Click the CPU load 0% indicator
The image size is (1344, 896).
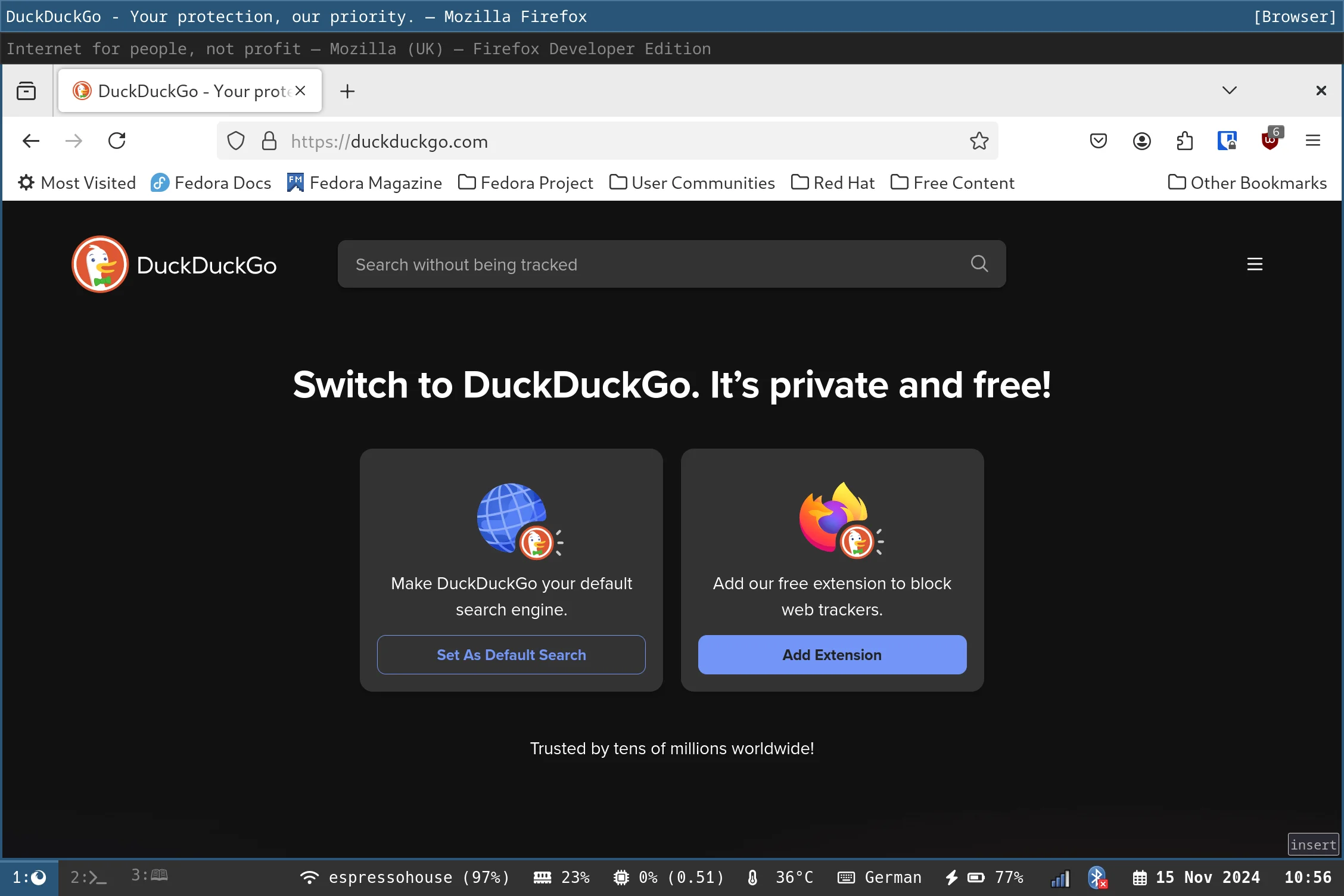coord(668,878)
